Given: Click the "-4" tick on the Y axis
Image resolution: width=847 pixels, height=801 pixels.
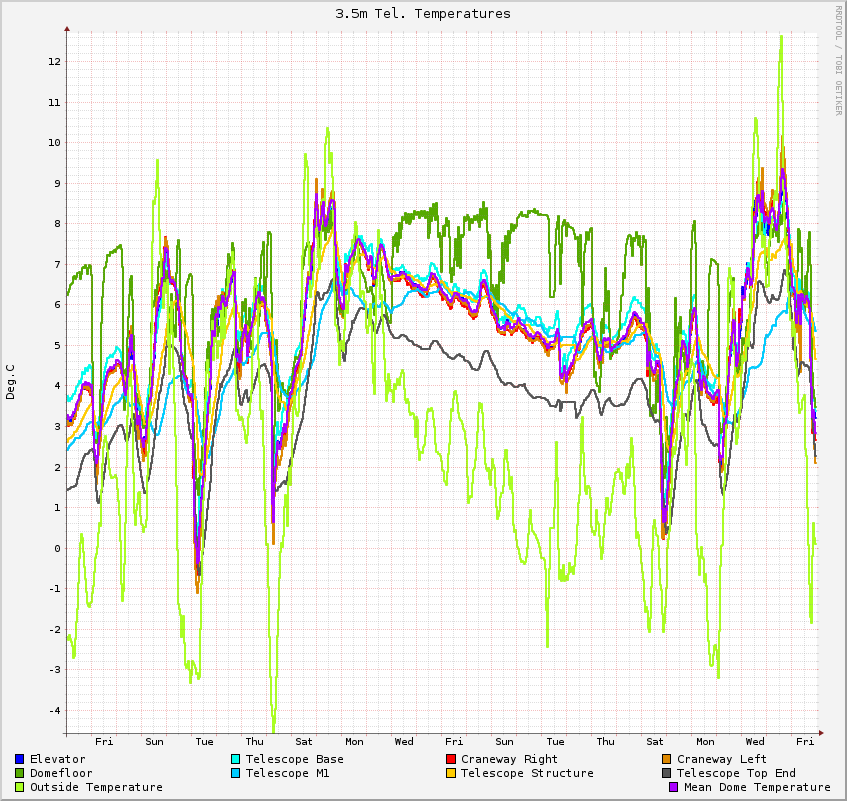Looking at the screenshot, I should (54, 710).
